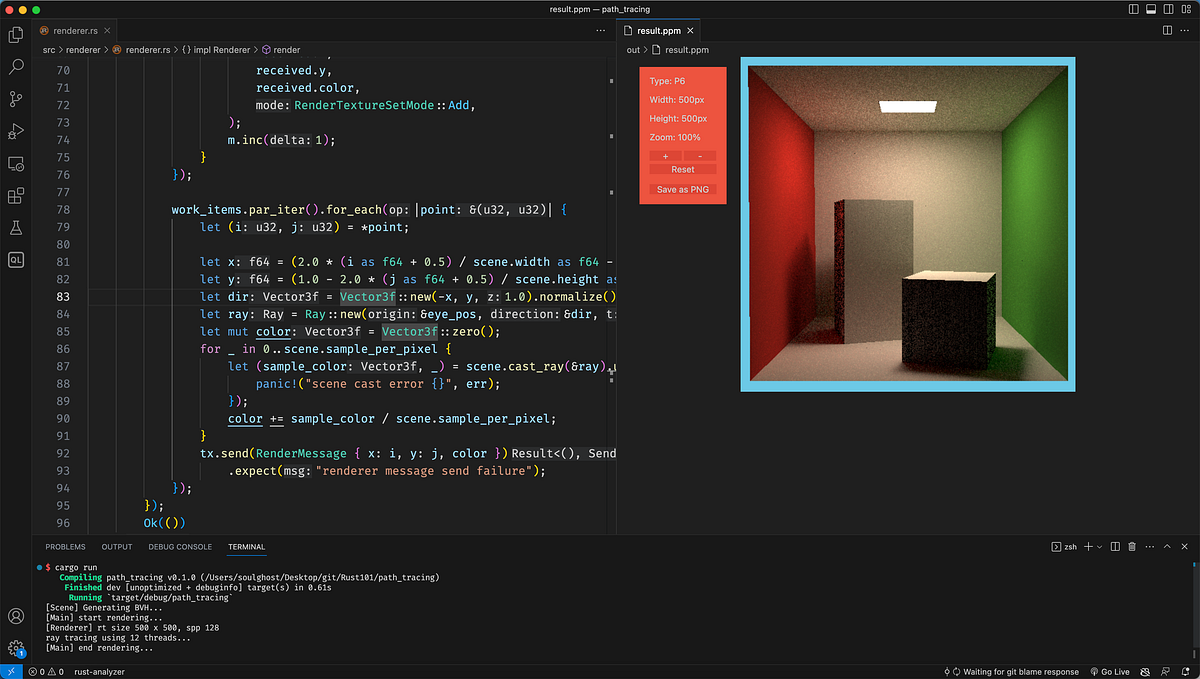Kill the terminal using the trash icon

click(x=1132, y=547)
